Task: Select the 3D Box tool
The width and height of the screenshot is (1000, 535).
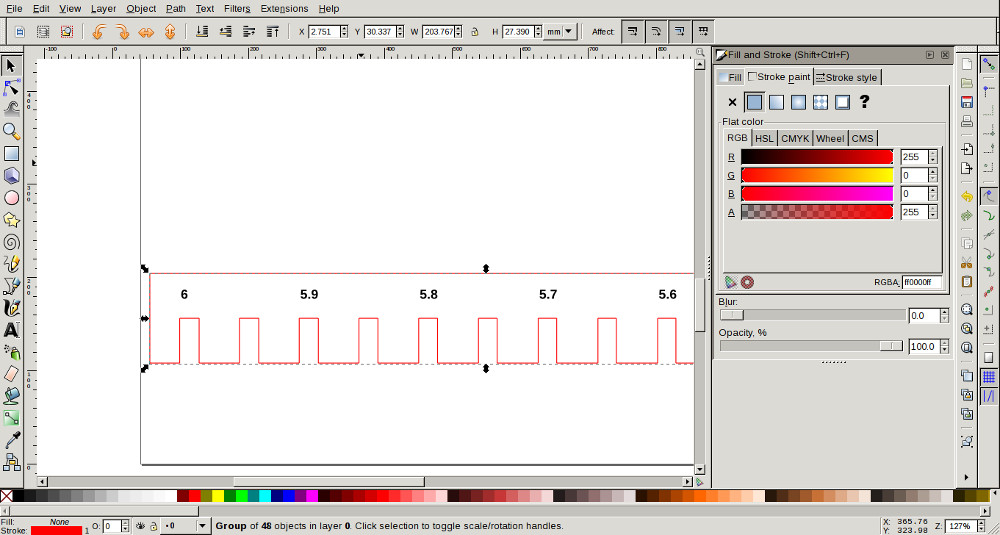Action: pos(11,175)
